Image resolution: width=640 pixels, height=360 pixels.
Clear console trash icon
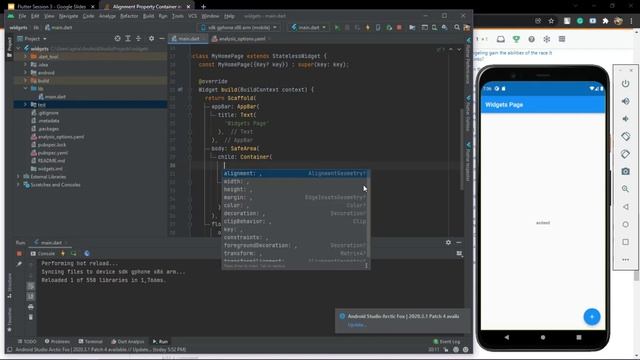point(31,317)
